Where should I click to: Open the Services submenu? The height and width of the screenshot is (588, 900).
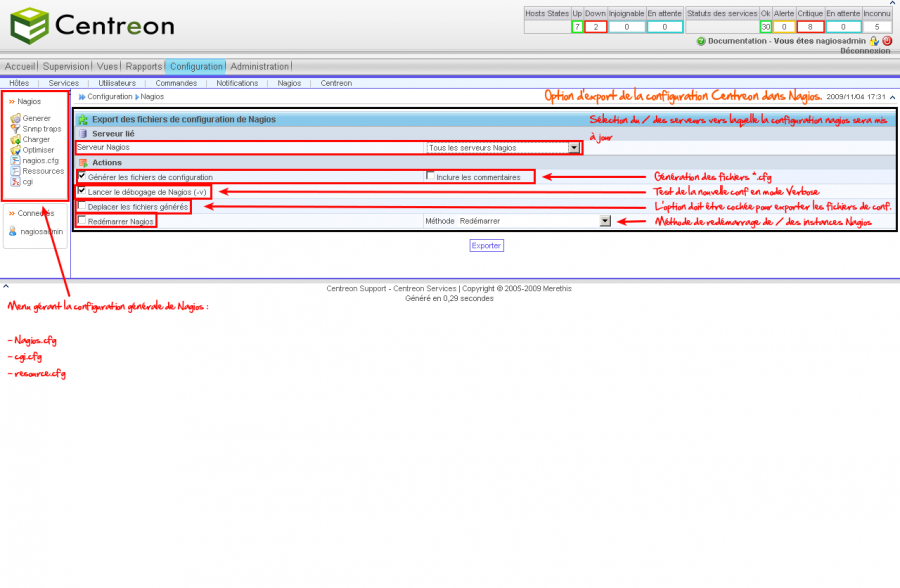click(x=64, y=83)
